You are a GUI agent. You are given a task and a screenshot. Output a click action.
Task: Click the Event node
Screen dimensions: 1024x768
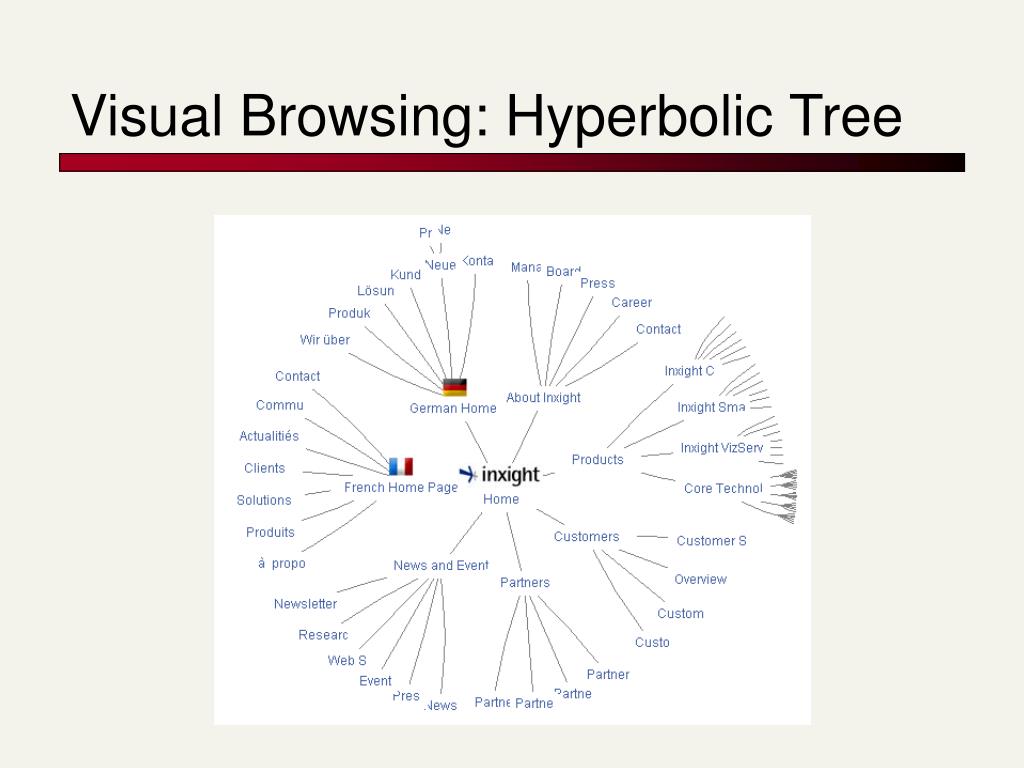pos(376,680)
